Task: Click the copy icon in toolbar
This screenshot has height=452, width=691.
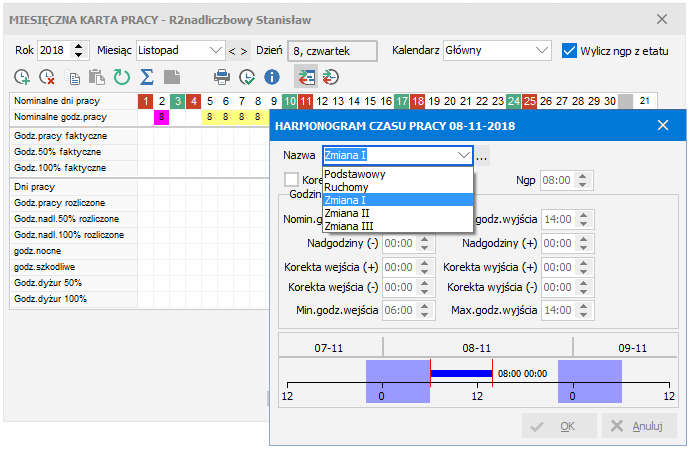Action: pyautogui.click(x=74, y=76)
